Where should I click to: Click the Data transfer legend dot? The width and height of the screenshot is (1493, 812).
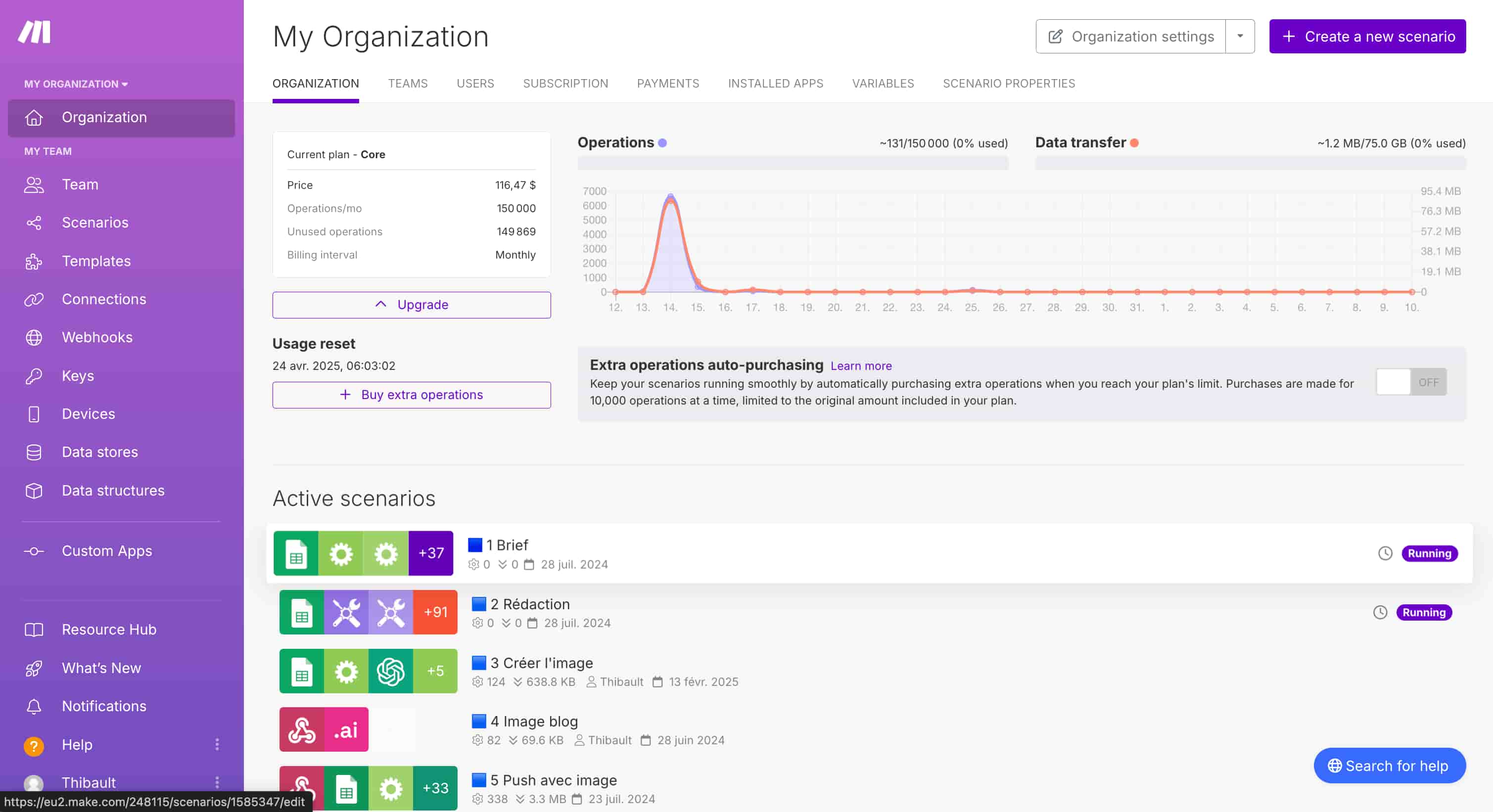tap(1134, 143)
